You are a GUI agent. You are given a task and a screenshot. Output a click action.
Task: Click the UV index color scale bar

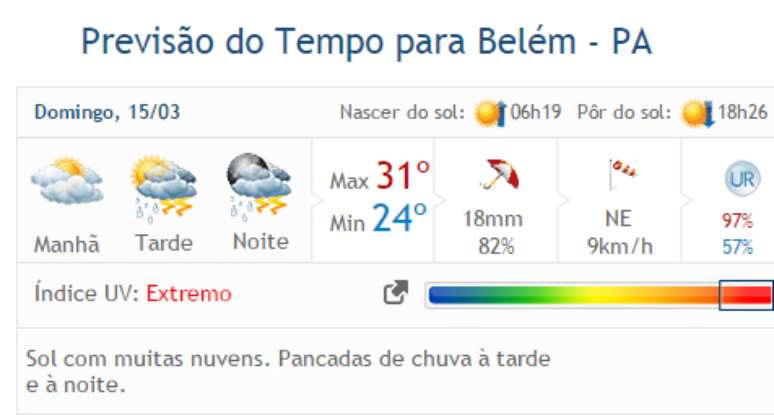[x=572, y=294]
